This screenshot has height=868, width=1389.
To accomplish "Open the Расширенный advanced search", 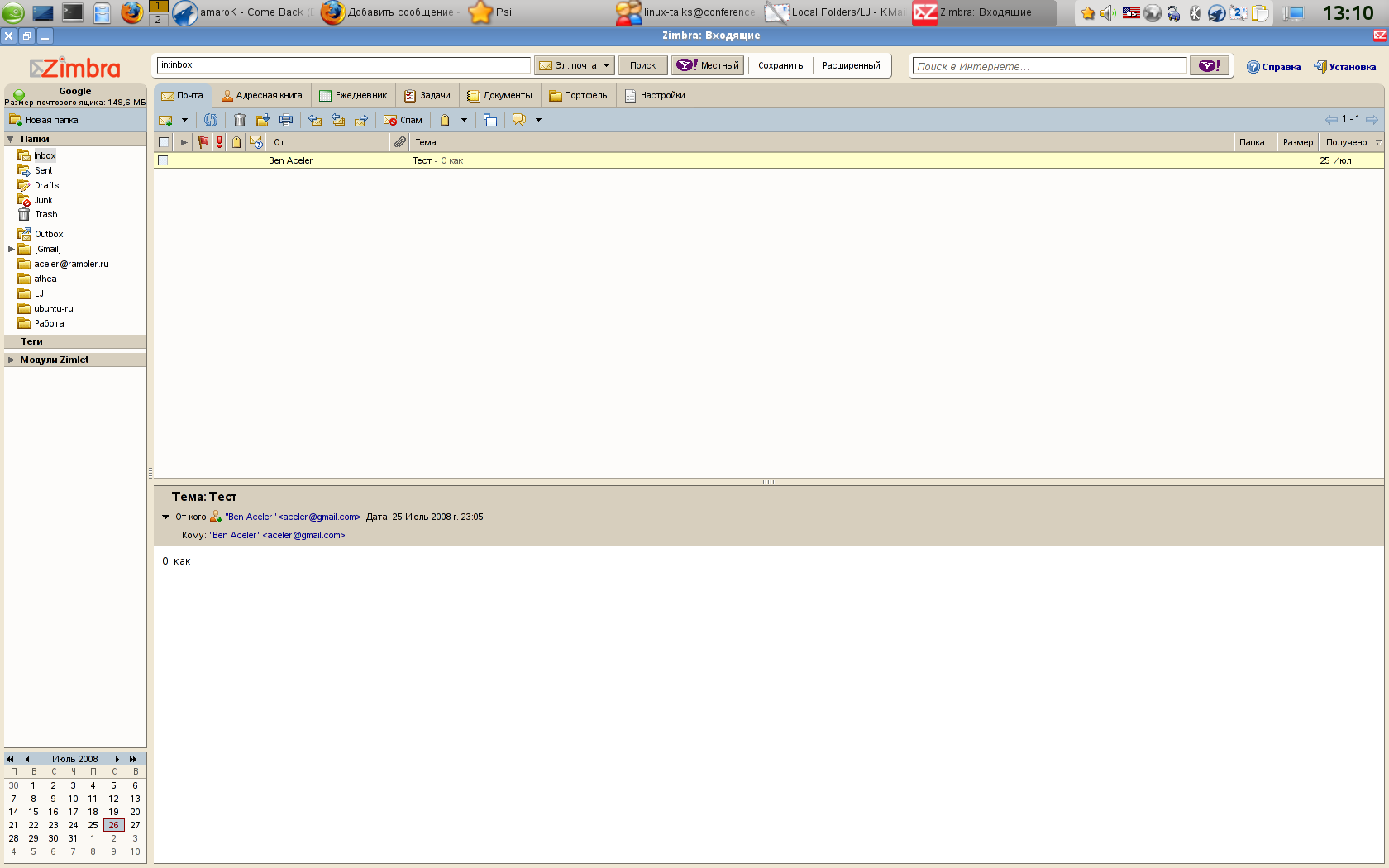I will tap(852, 65).
